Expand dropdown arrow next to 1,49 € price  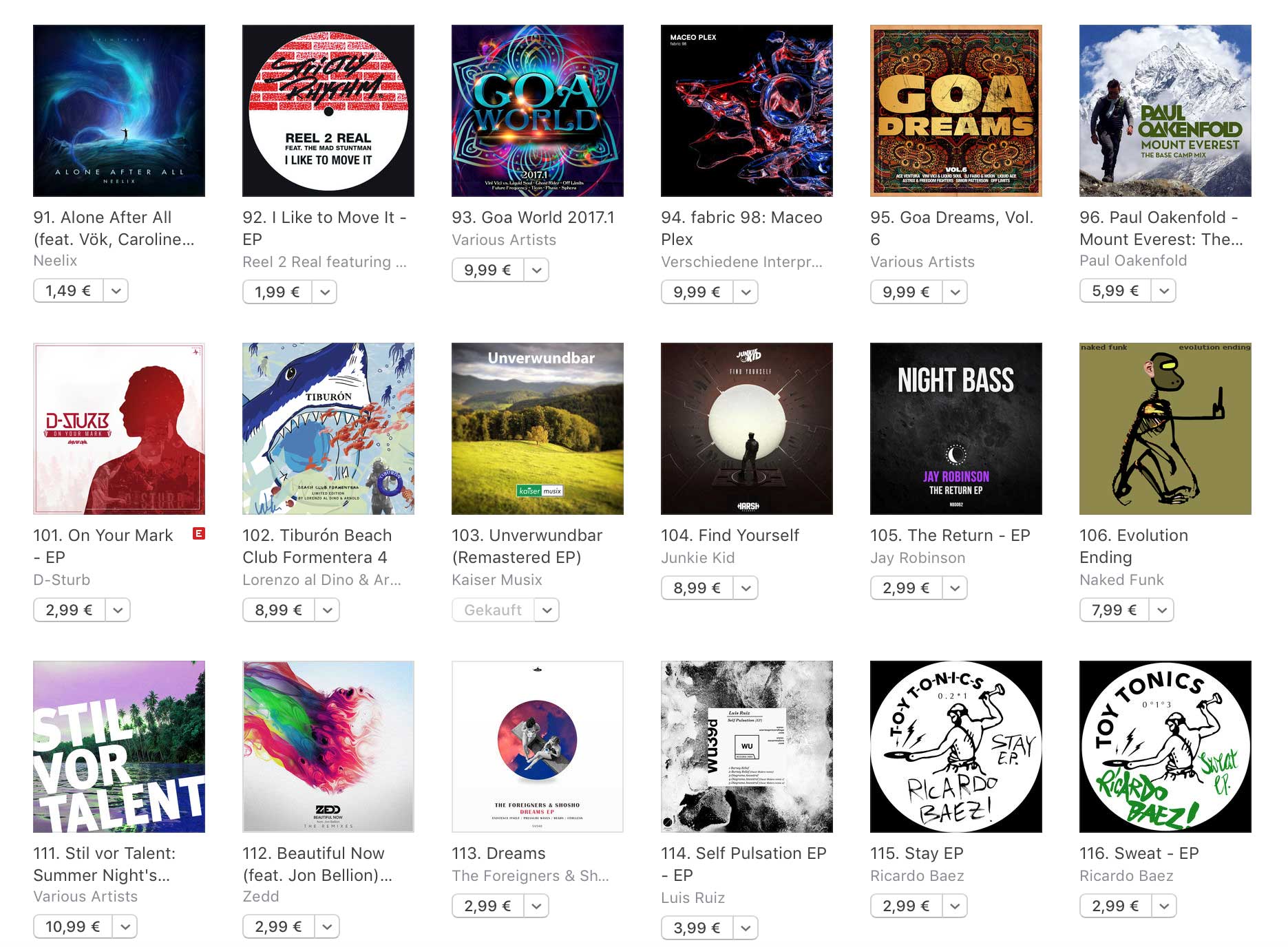tap(116, 291)
